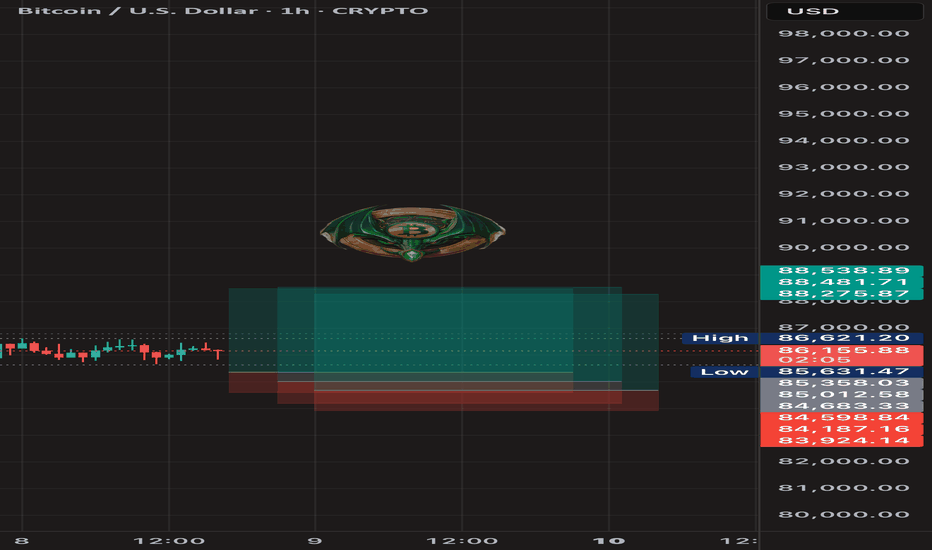Click the current price tag 86,155.88

coord(843,350)
